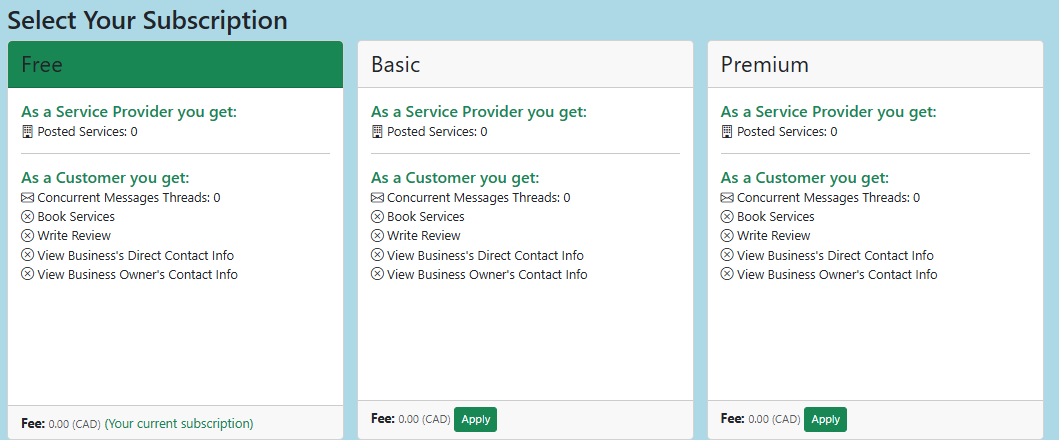Click the building icon in Basic plan
Screen dimensions: 1059x440
click(377, 131)
